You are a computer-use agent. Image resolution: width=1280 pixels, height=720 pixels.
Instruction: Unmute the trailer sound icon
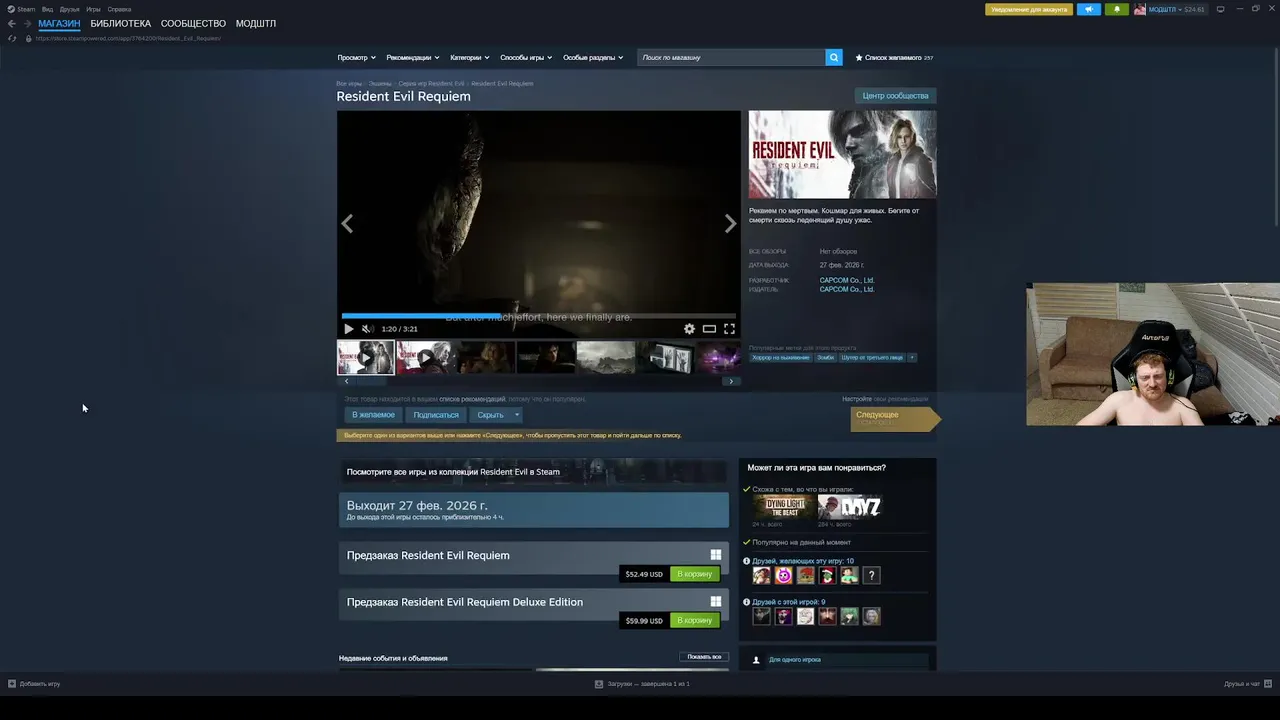367,329
